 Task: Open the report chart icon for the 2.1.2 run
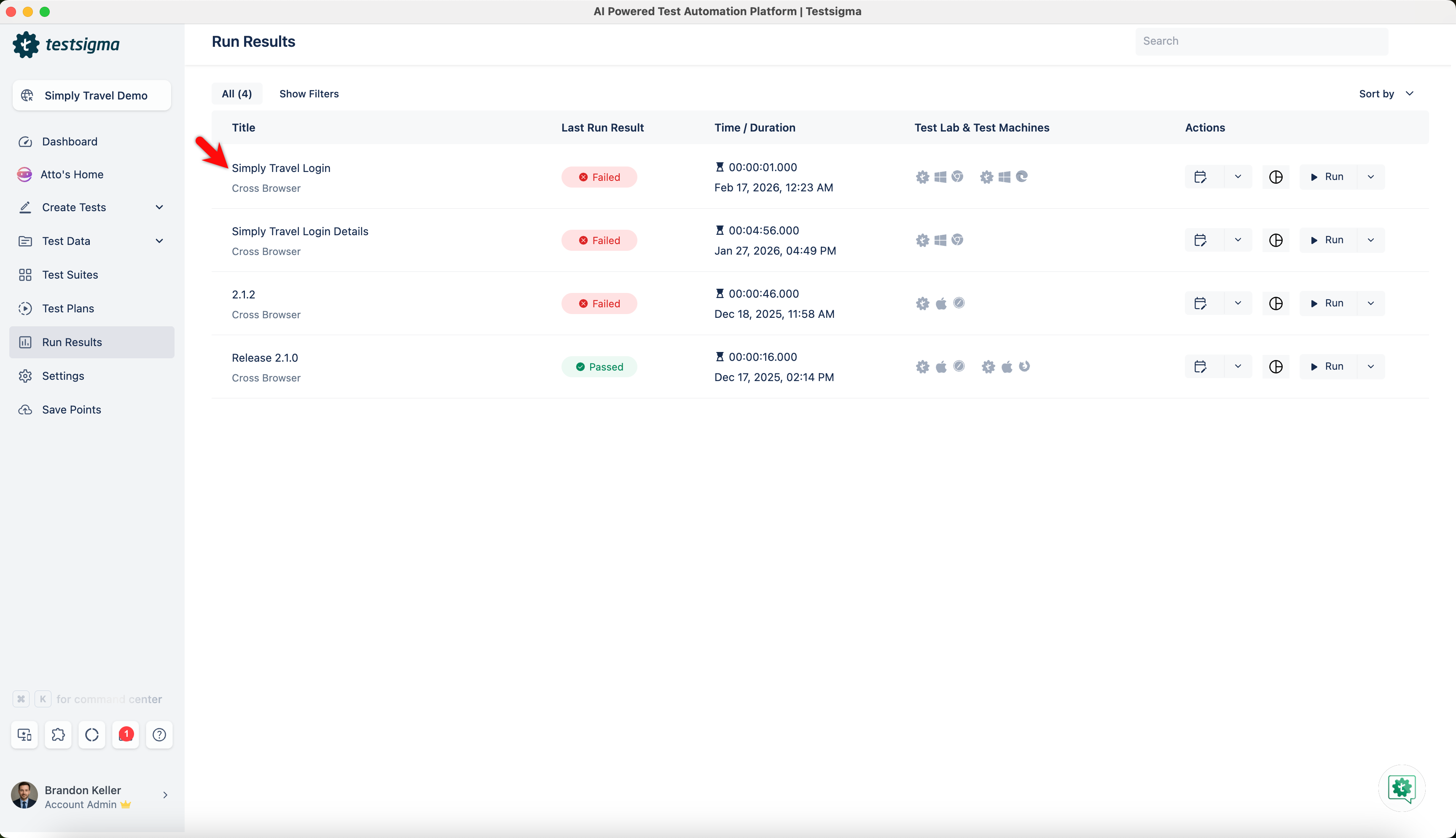coord(1275,304)
